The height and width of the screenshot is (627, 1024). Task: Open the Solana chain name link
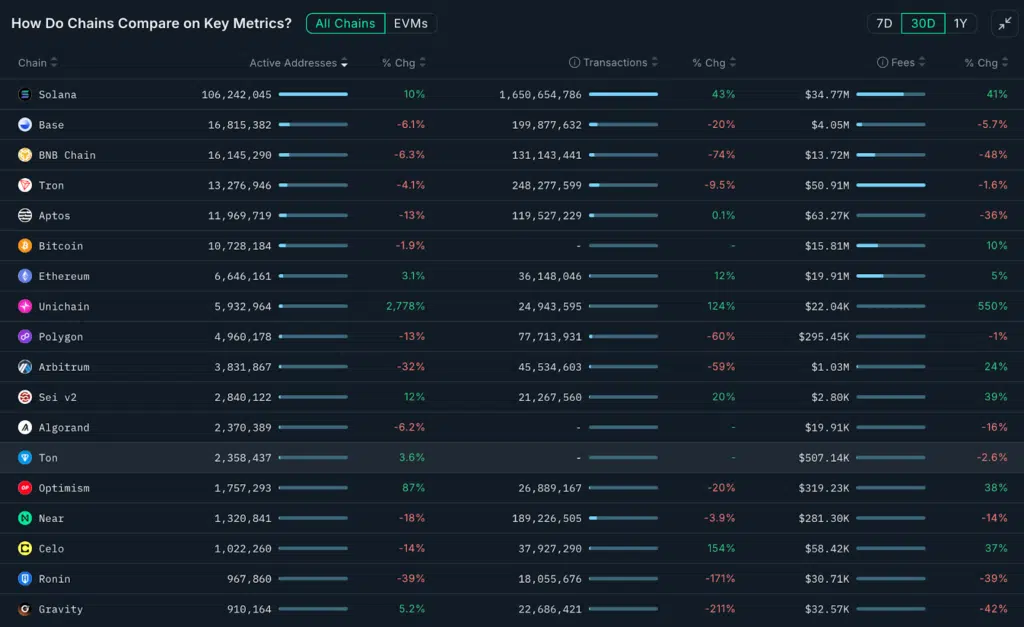pos(57,95)
